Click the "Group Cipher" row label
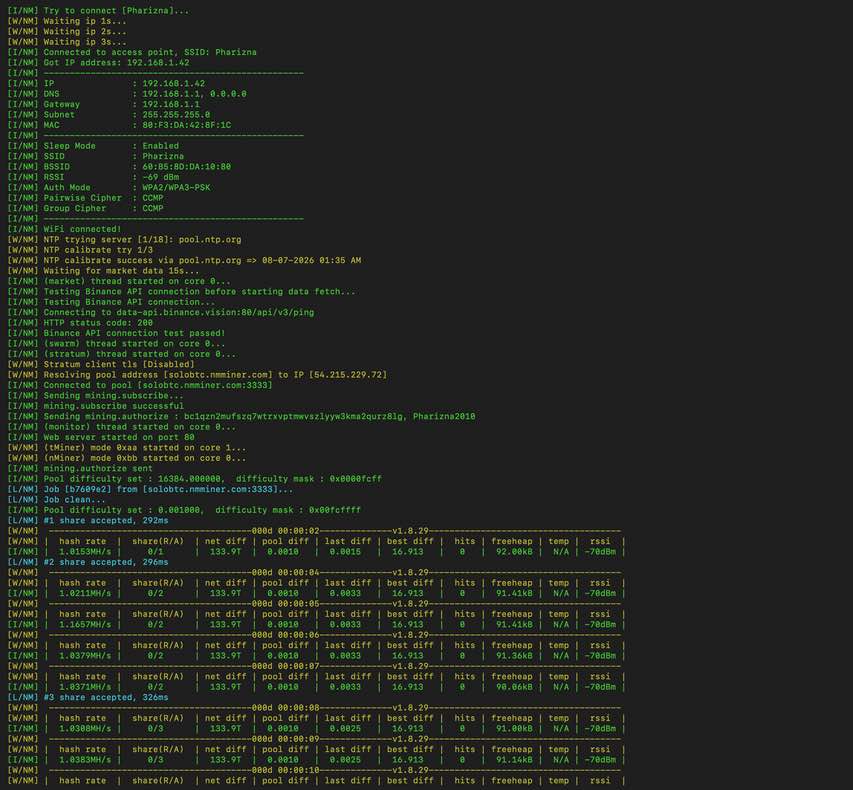Image resolution: width=853 pixels, height=790 pixels. 75,208
